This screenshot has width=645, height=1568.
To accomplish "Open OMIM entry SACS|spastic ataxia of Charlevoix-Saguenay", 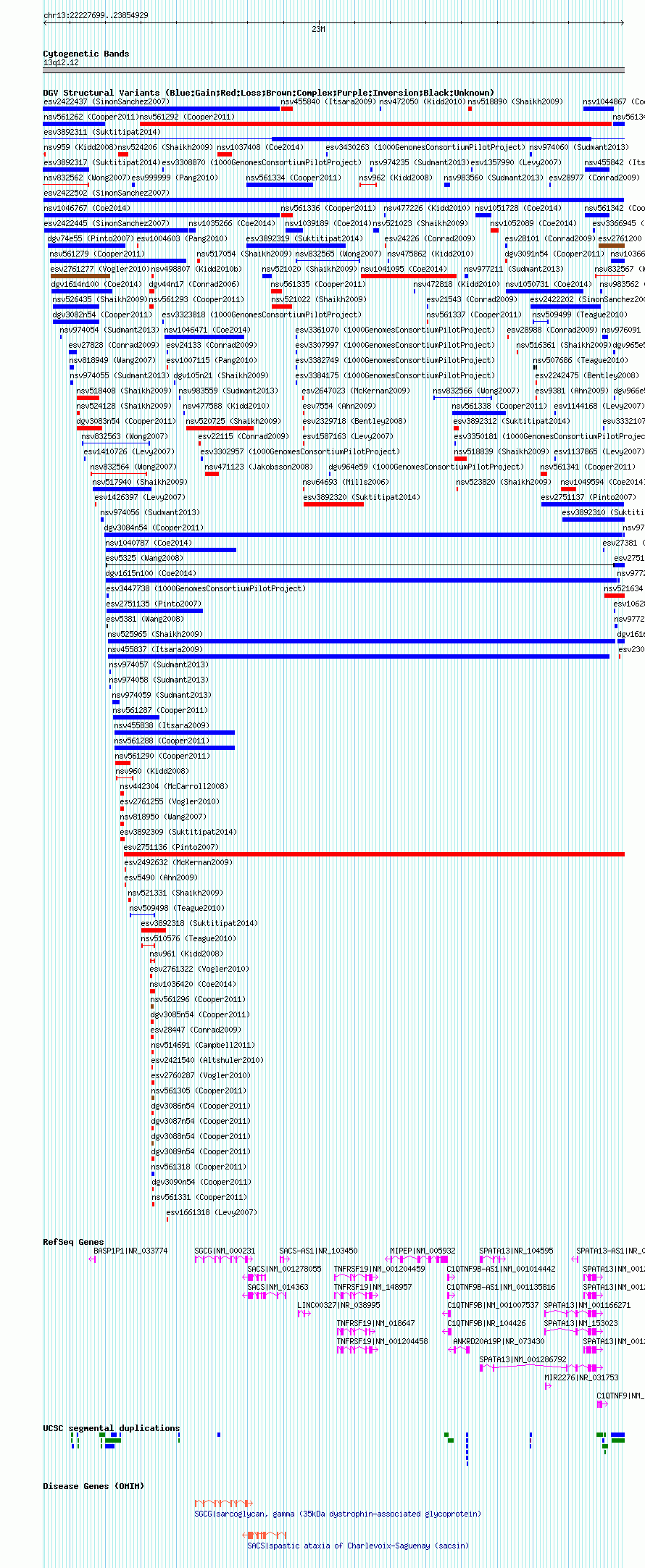I will pyautogui.click(x=358, y=1546).
